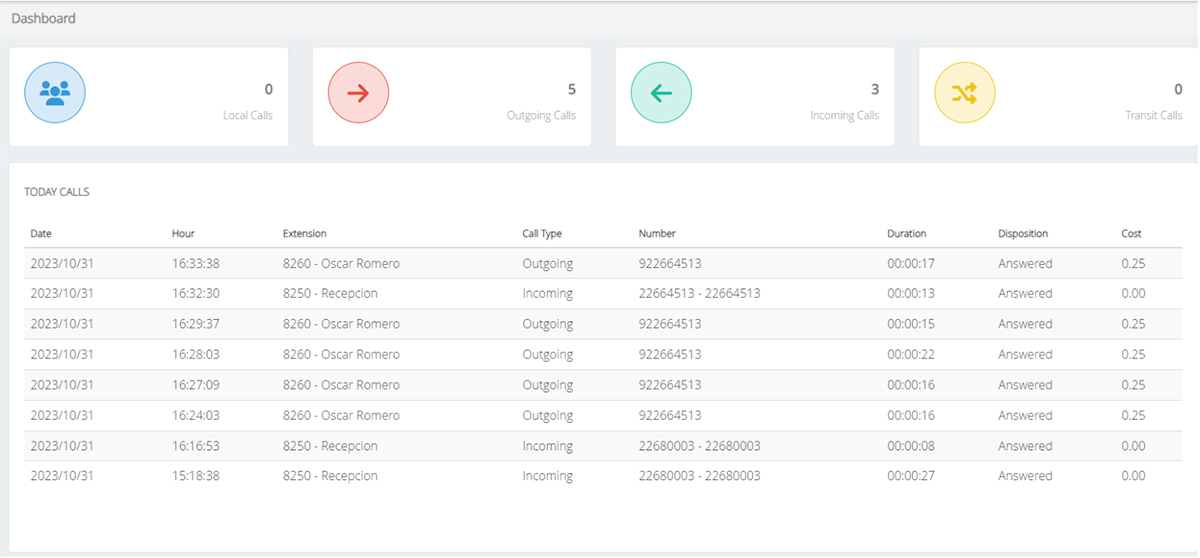Click the red Outgoing Calls arrow icon

pyautogui.click(x=358, y=93)
